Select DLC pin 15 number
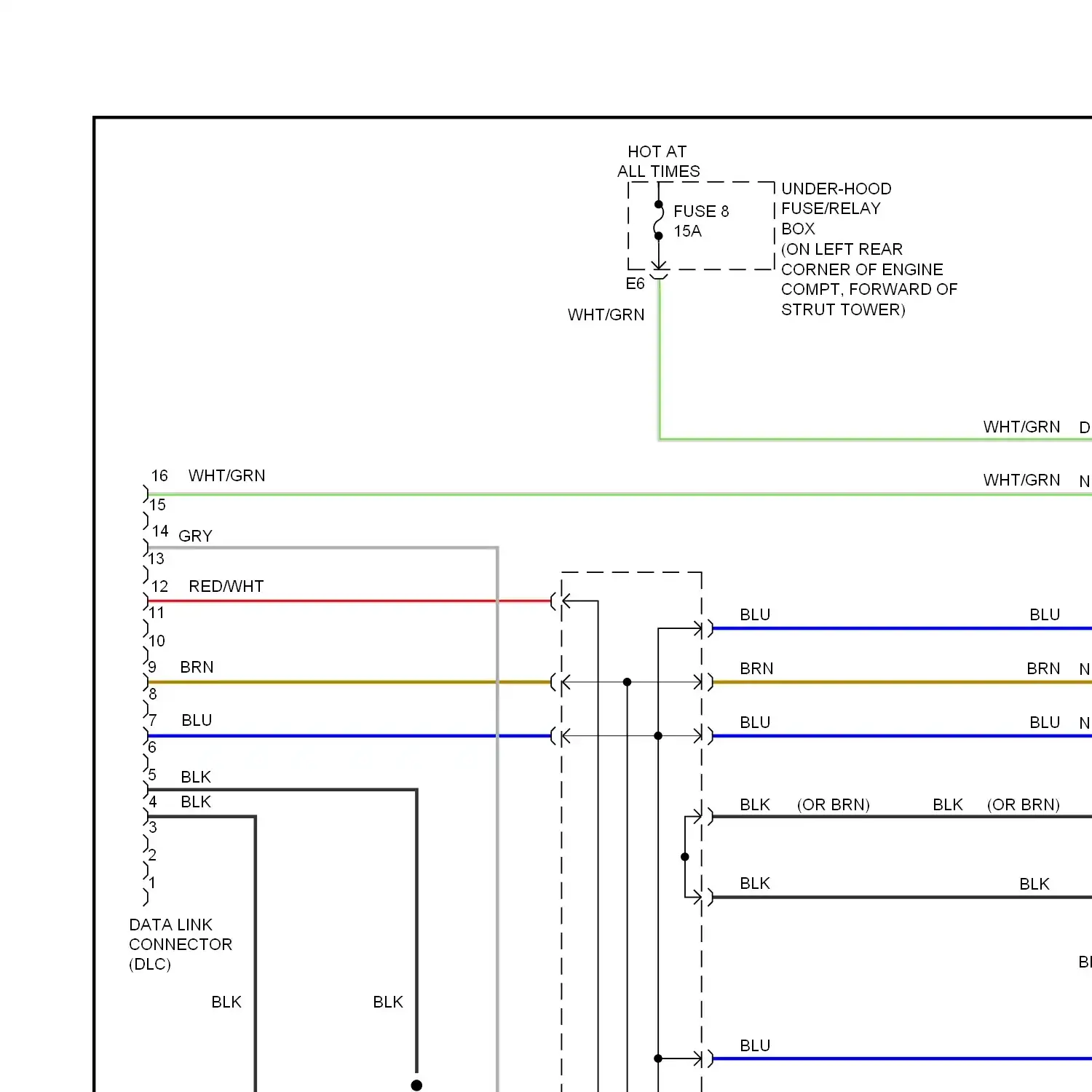The image size is (1092, 1092). pos(158,505)
